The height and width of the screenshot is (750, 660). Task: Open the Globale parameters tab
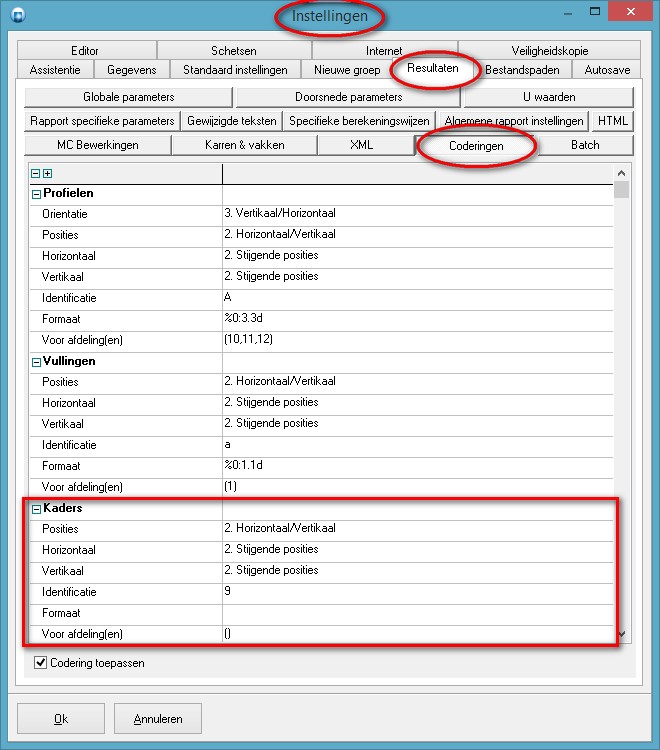(x=128, y=97)
